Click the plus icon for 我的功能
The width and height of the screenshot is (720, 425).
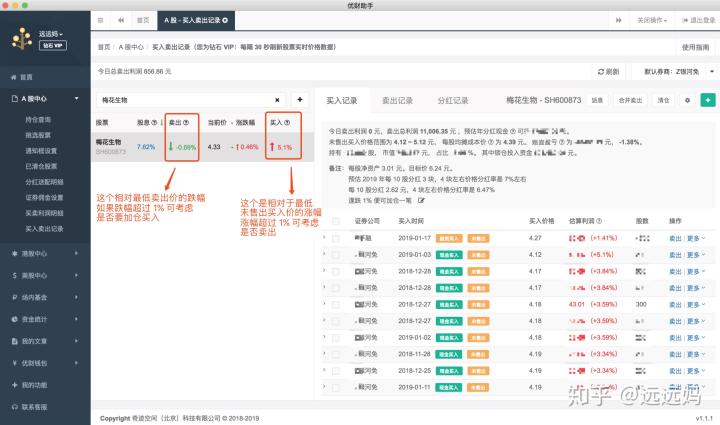14,385
